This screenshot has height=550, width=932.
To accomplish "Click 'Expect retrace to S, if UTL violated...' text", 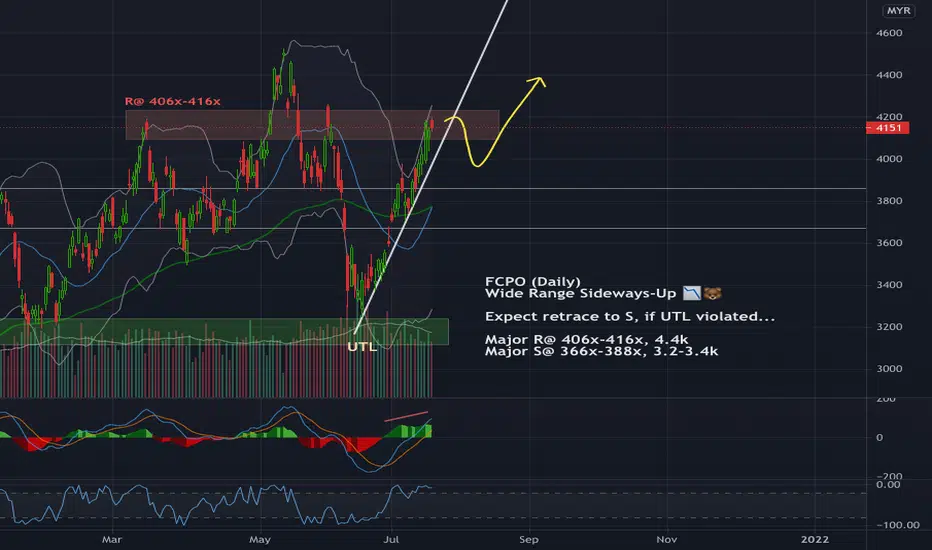I will [x=630, y=317].
